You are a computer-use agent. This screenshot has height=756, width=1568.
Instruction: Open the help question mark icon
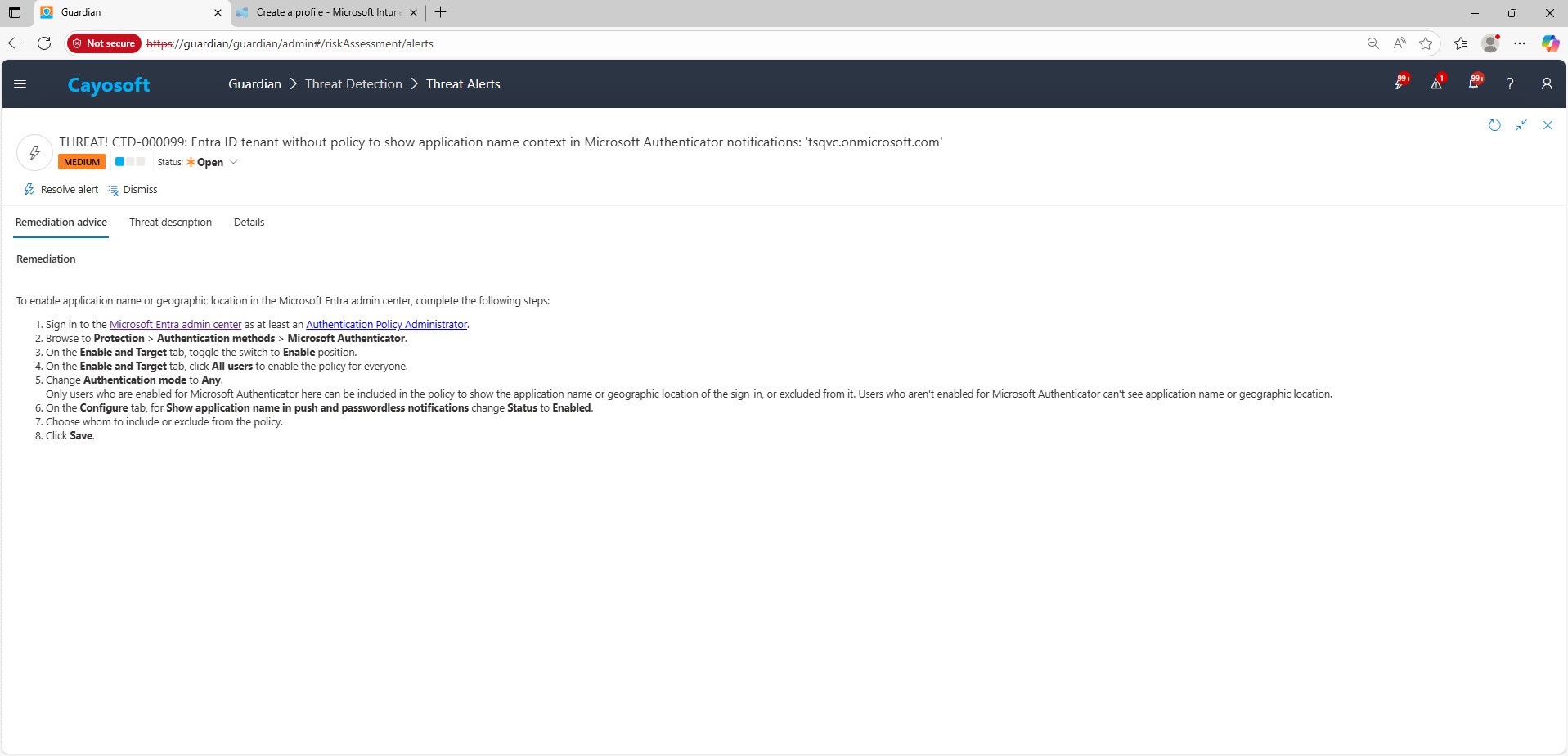[1510, 83]
